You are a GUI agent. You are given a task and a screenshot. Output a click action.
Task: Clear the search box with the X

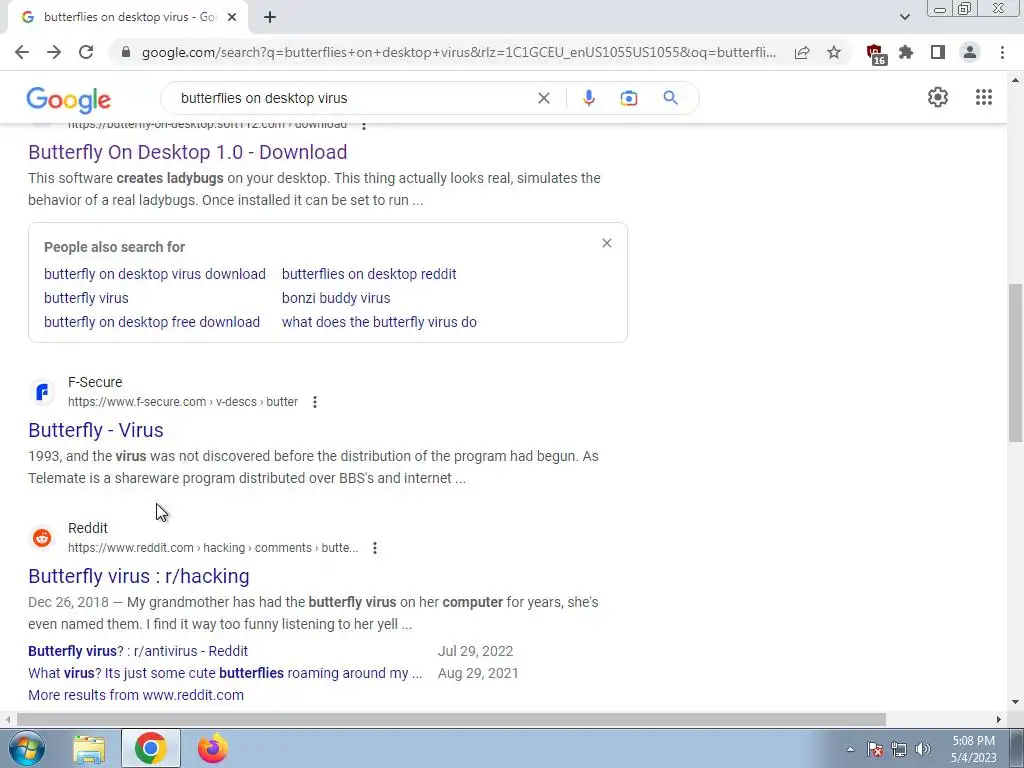(543, 98)
